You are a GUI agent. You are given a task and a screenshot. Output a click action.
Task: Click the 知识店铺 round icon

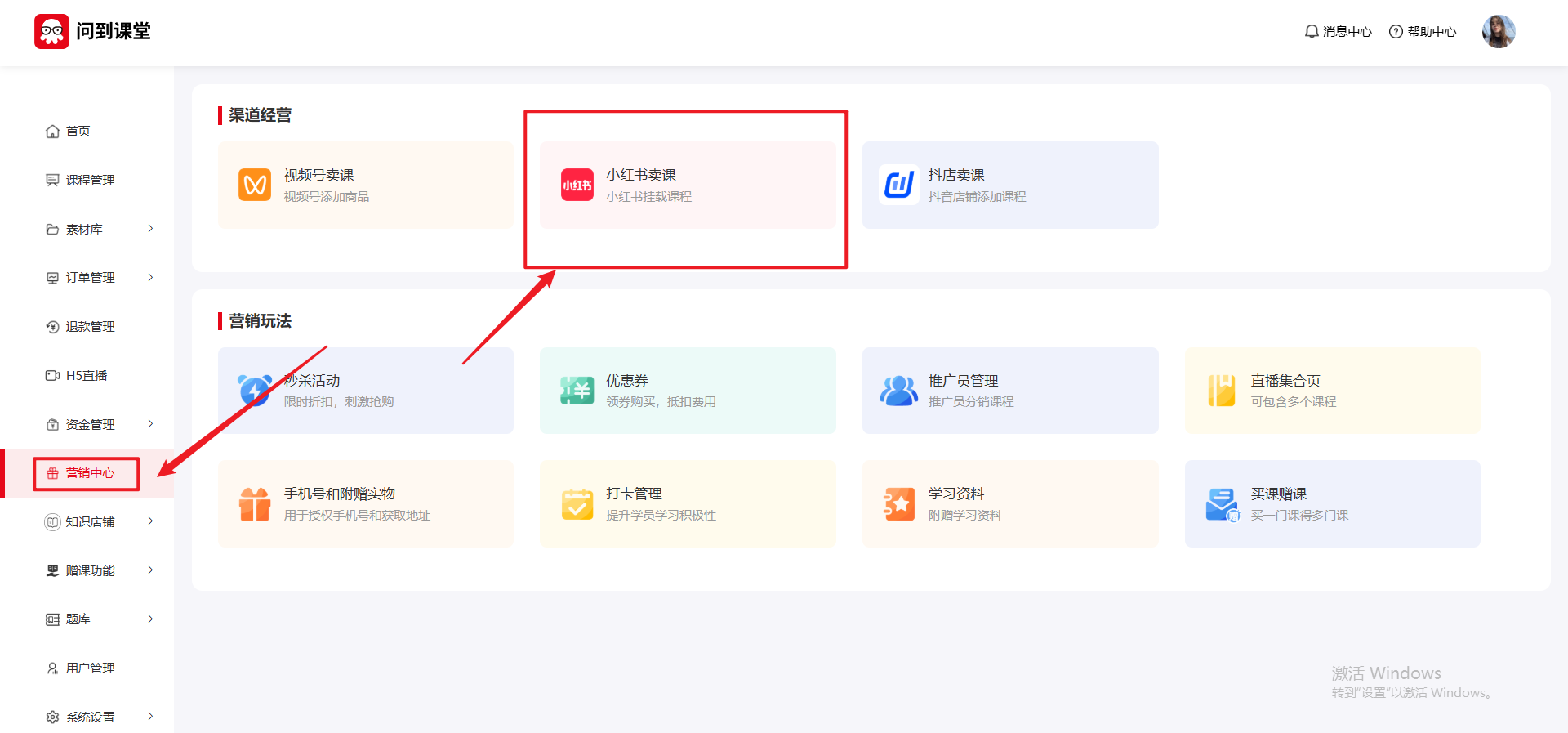(x=52, y=521)
